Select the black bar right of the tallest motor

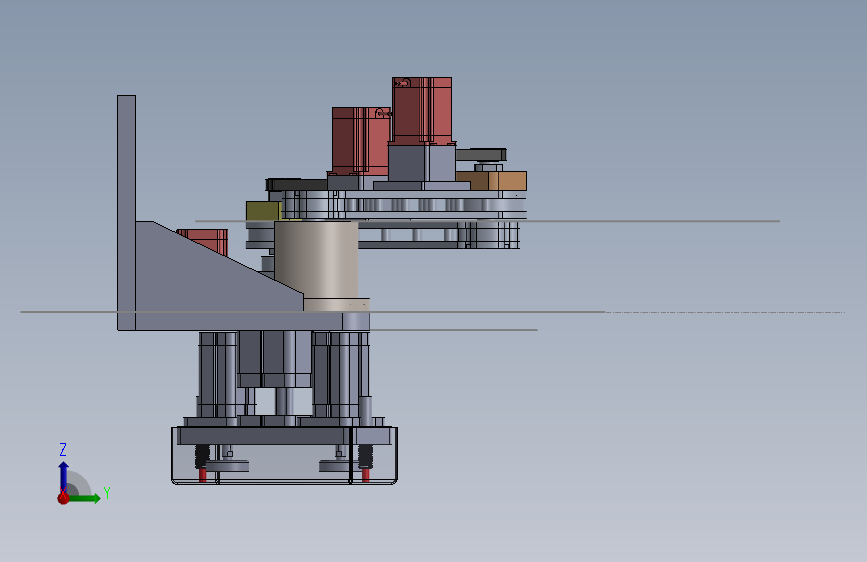[481, 154]
